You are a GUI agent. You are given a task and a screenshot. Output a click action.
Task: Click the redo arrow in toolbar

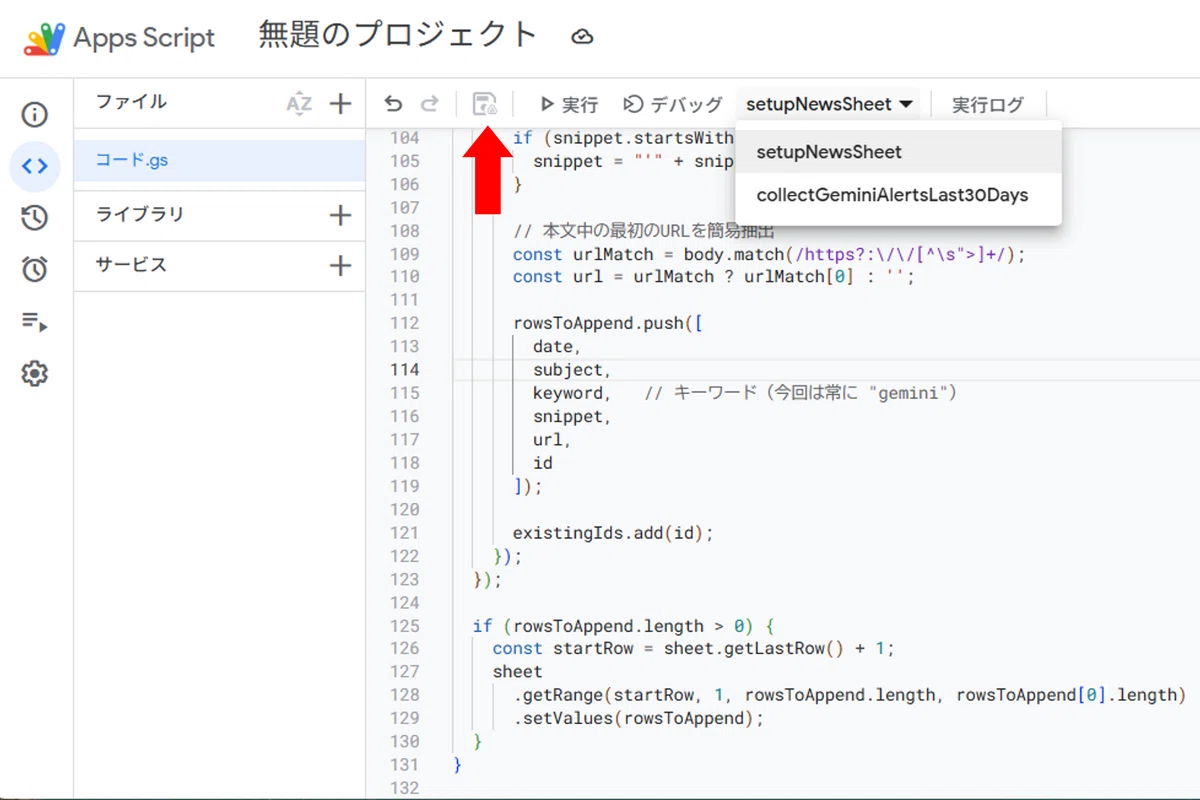point(430,104)
